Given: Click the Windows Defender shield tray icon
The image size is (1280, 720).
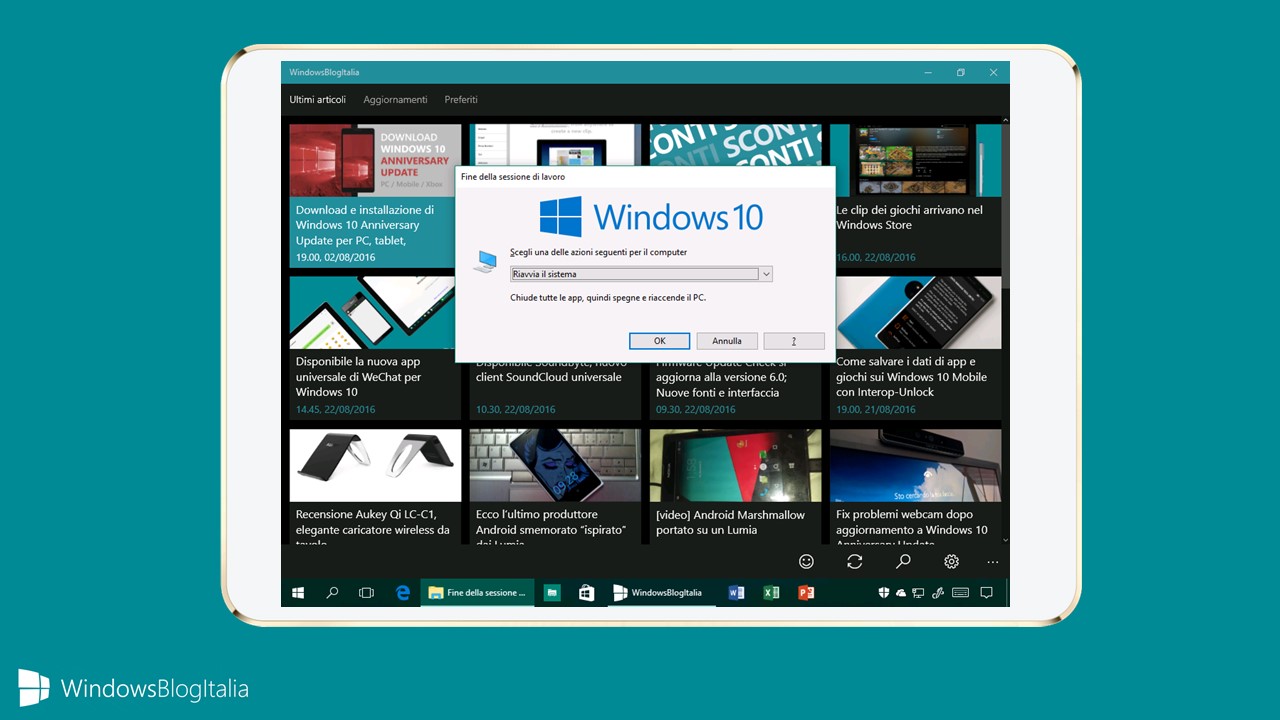Looking at the screenshot, I should pyautogui.click(x=884, y=593).
